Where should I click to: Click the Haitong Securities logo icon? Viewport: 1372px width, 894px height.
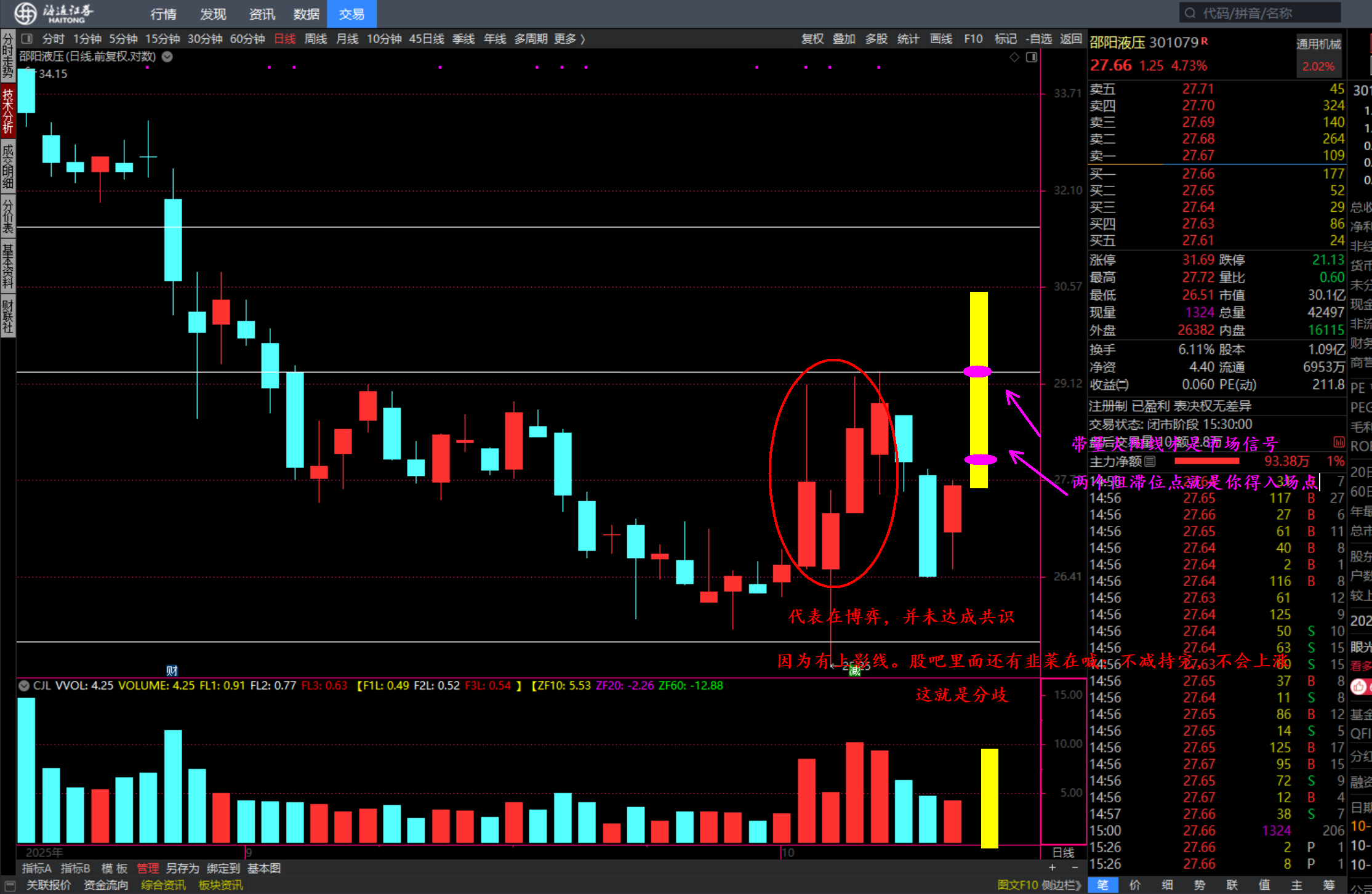(x=25, y=13)
